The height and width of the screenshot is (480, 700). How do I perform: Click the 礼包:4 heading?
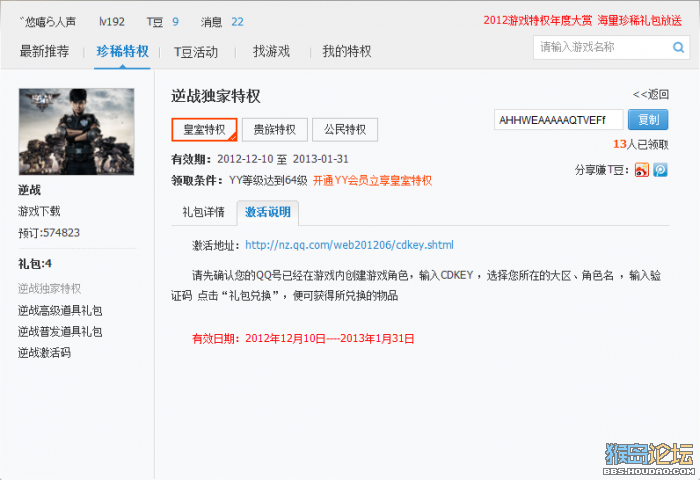[35, 264]
